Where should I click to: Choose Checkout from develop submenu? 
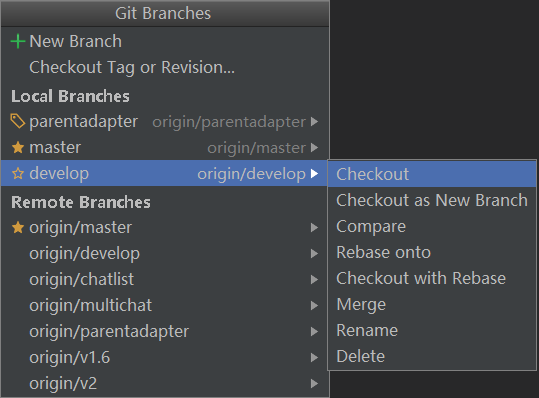(432, 174)
